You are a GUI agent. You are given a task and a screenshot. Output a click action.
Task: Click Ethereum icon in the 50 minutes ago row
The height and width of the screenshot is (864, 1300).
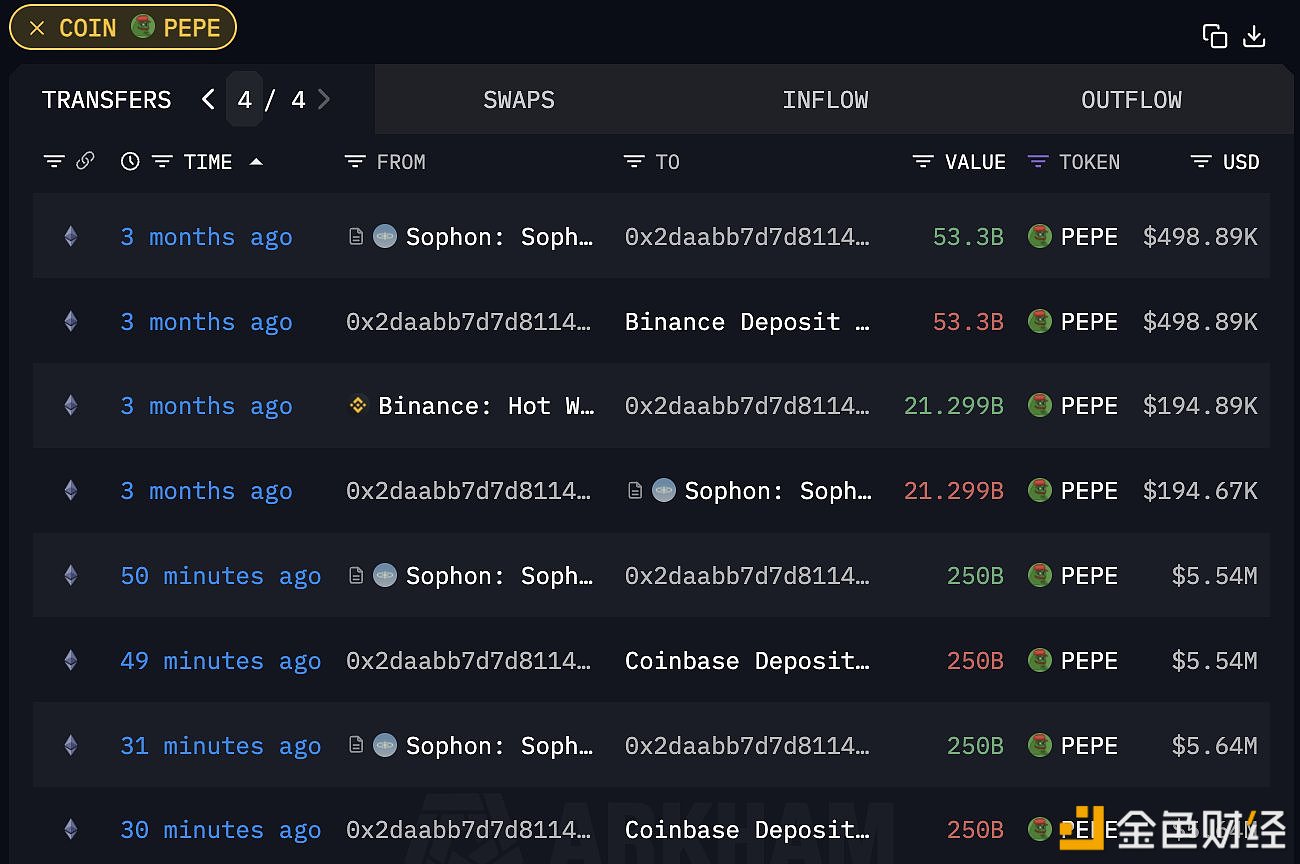tap(70, 575)
